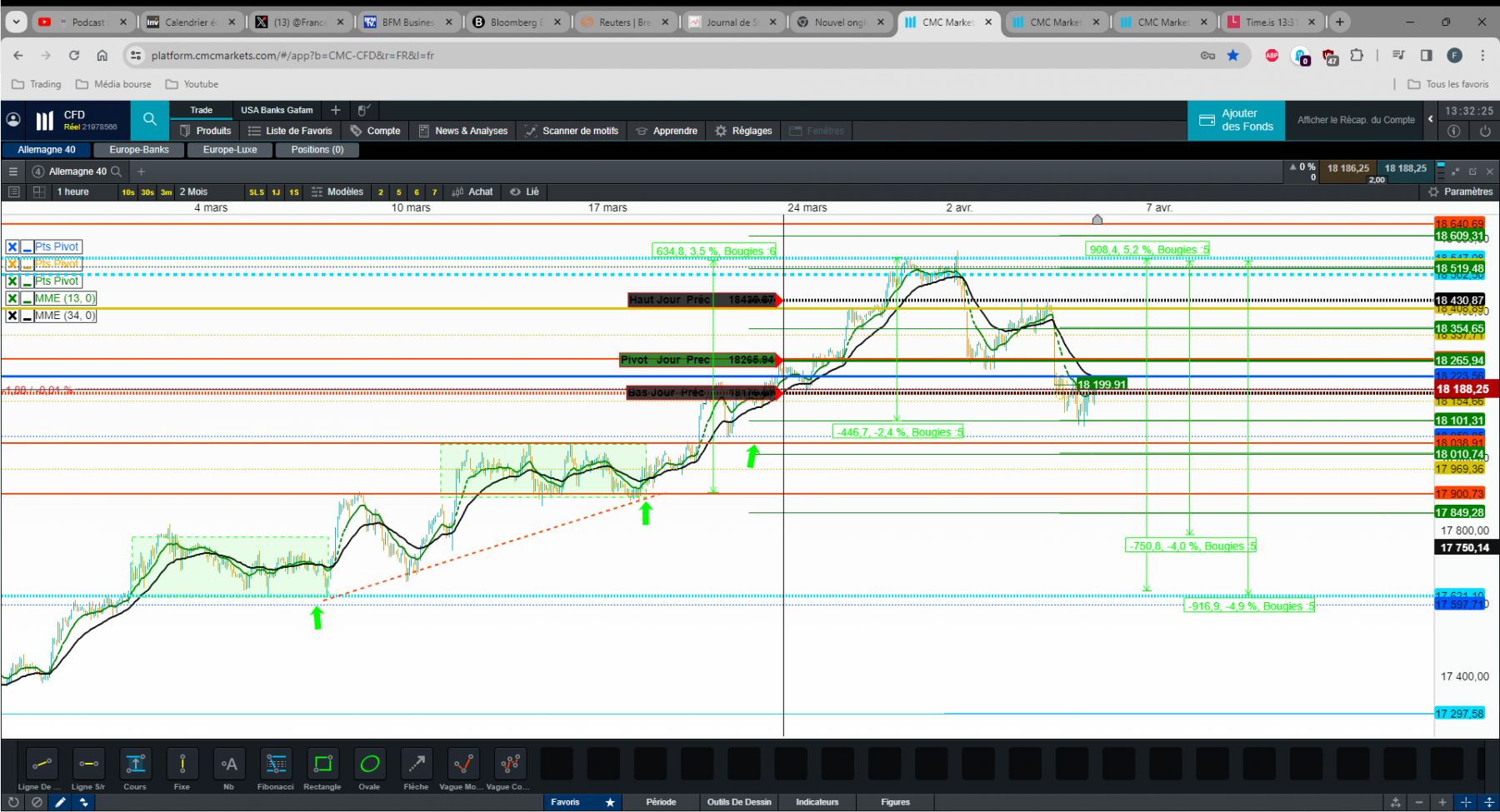Click the power logout icon
1500x812 pixels.
[x=1485, y=131]
